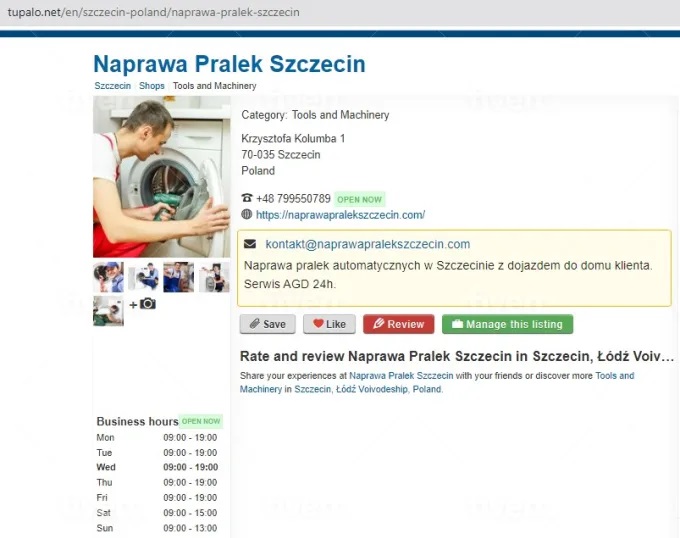The width and height of the screenshot is (680, 538).
Task: Click the OPEN NOW badge beside Business hours
Action: point(201,421)
